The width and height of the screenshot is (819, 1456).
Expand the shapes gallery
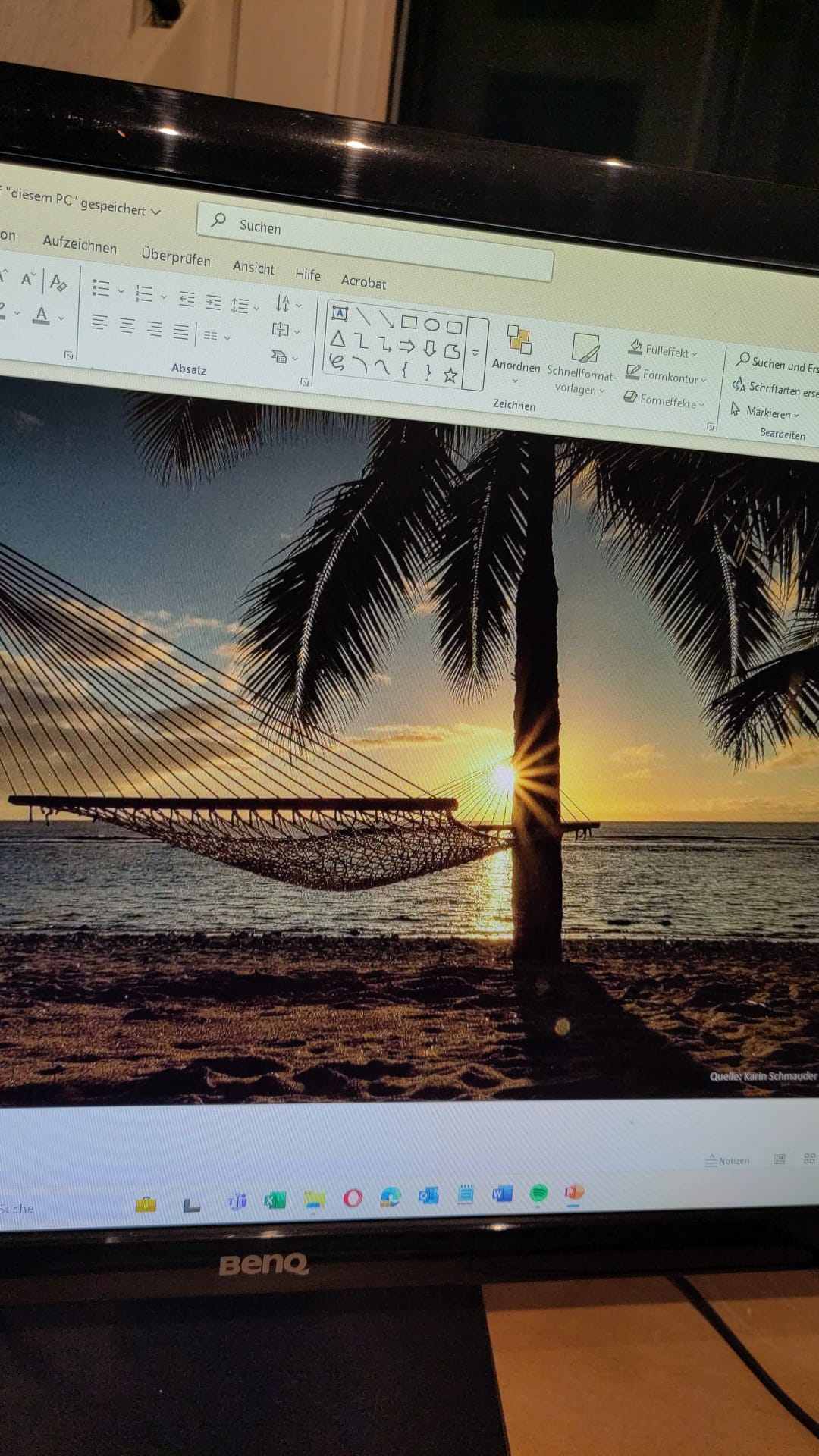click(475, 353)
